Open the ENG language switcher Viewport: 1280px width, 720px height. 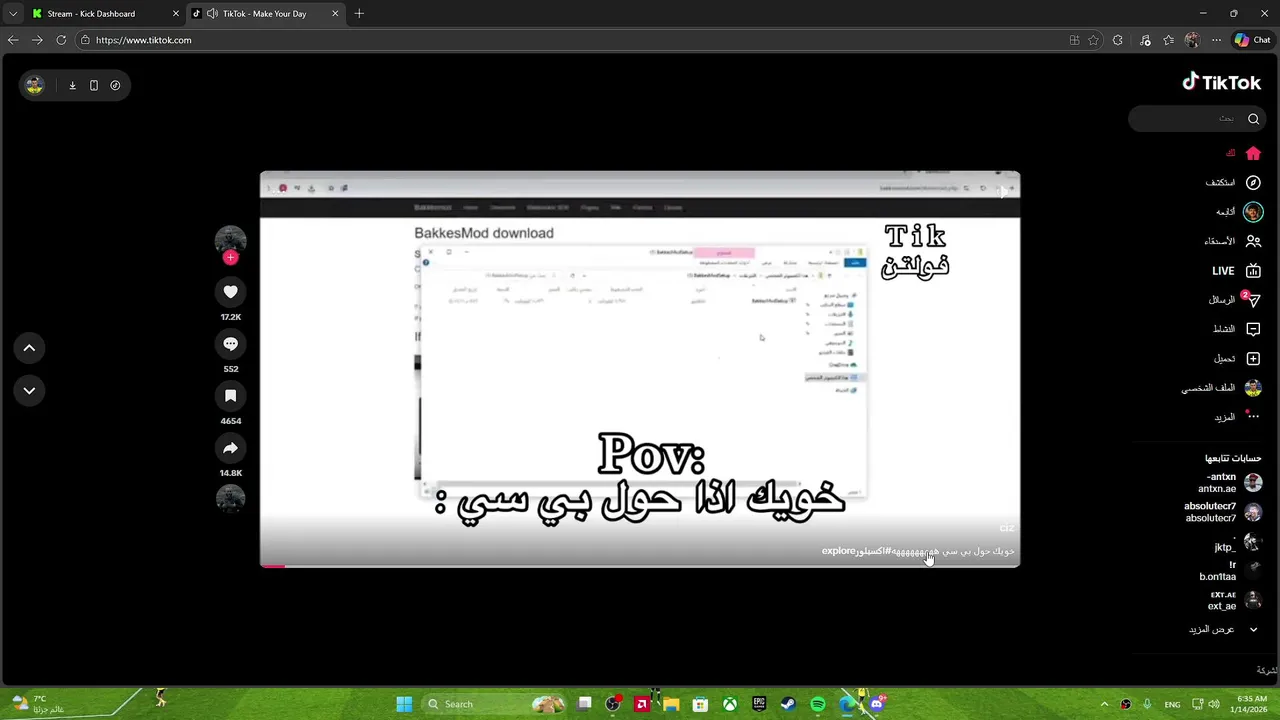tap(1172, 704)
